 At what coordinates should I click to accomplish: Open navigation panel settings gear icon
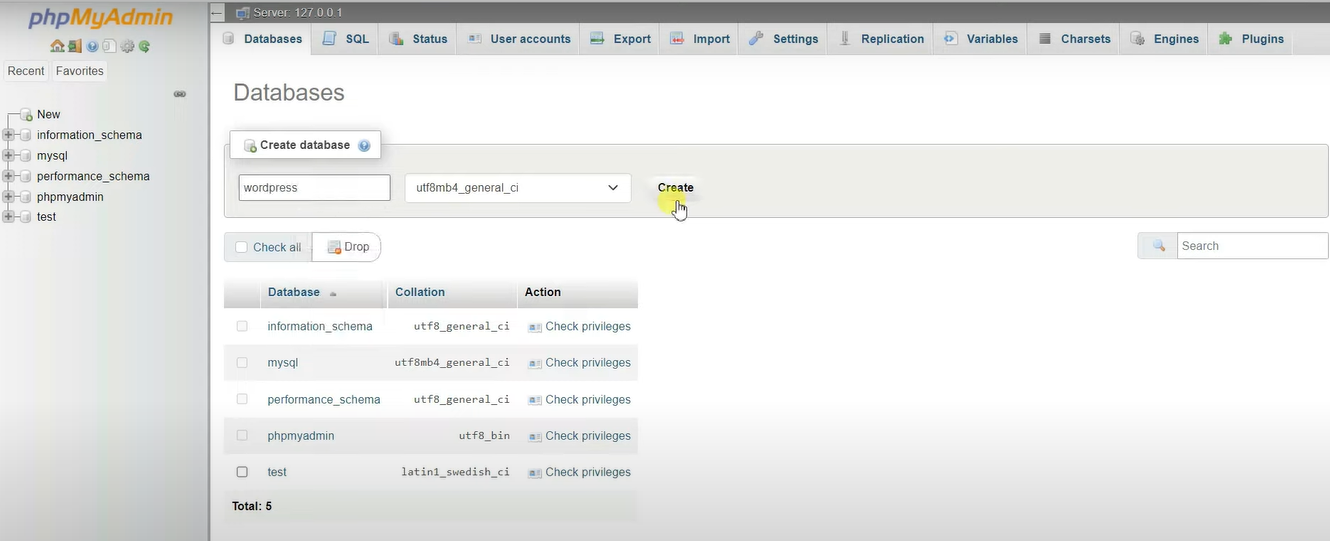pos(127,46)
